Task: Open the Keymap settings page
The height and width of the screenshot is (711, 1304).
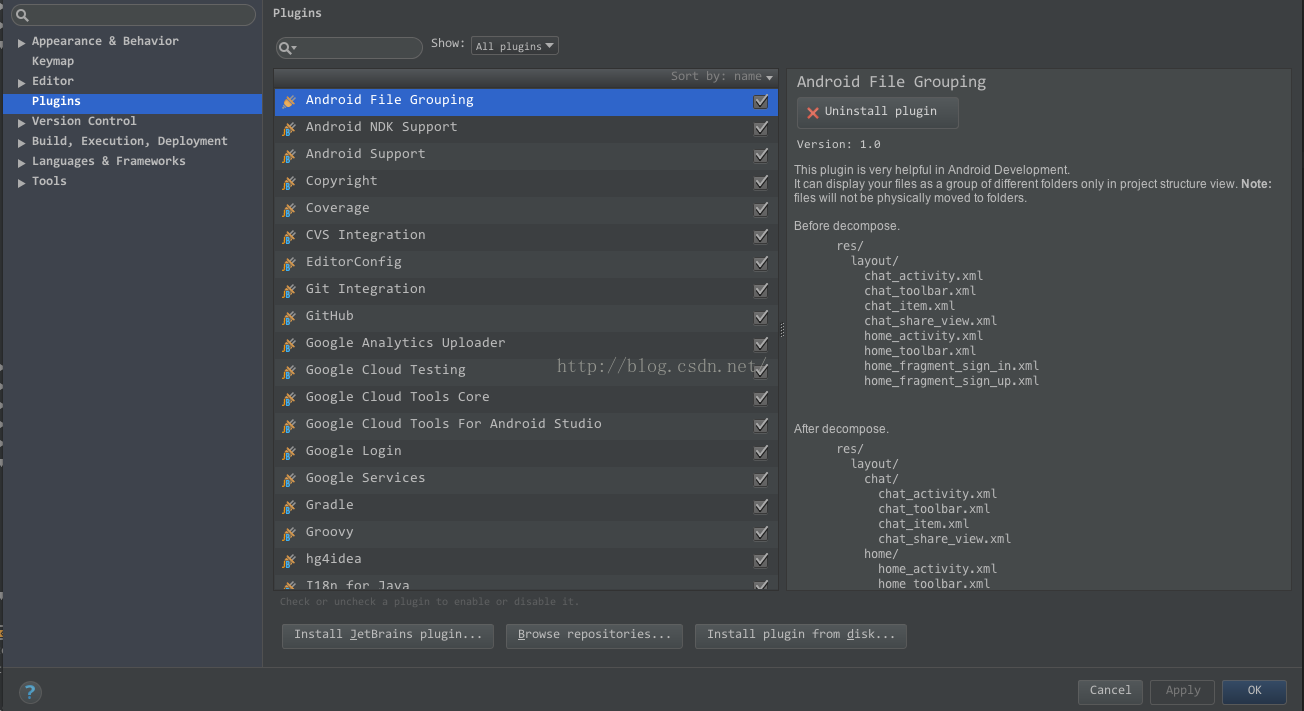Action: point(53,61)
